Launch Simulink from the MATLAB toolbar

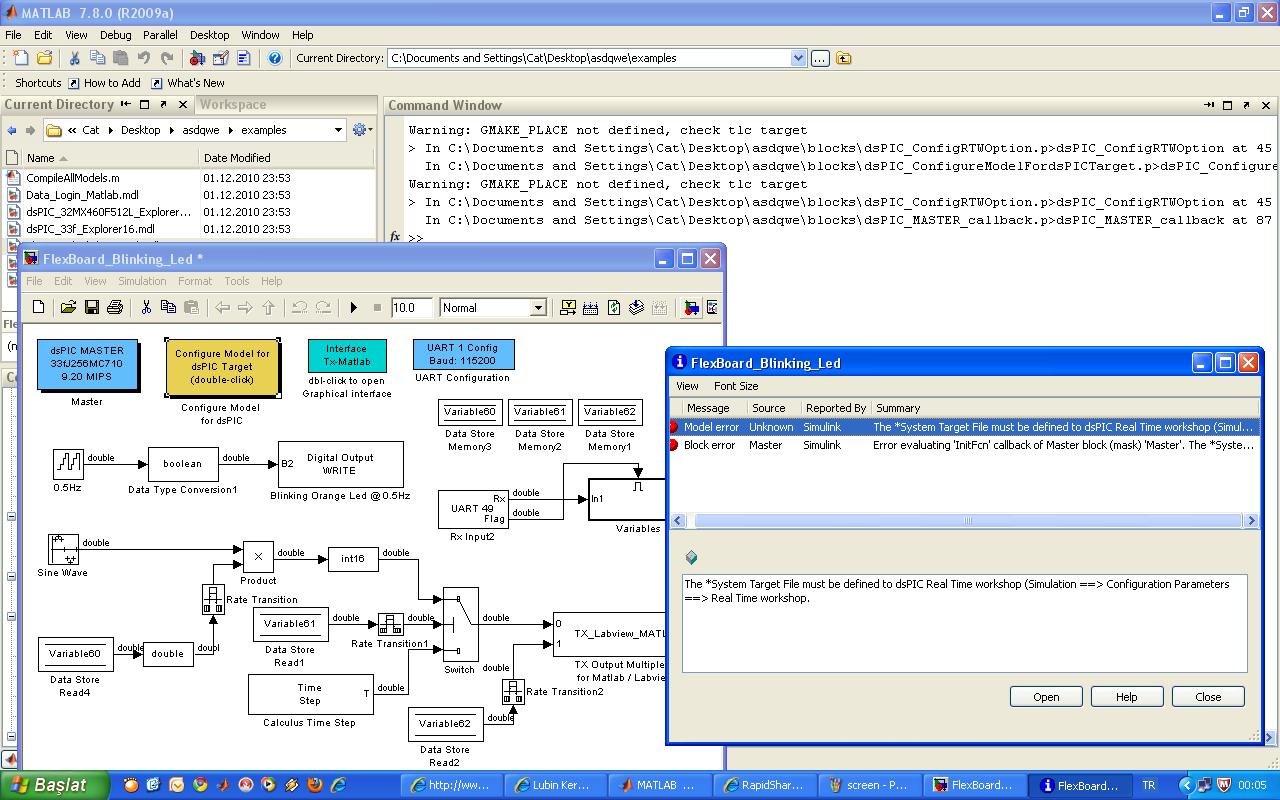pyautogui.click(x=197, y=58)
